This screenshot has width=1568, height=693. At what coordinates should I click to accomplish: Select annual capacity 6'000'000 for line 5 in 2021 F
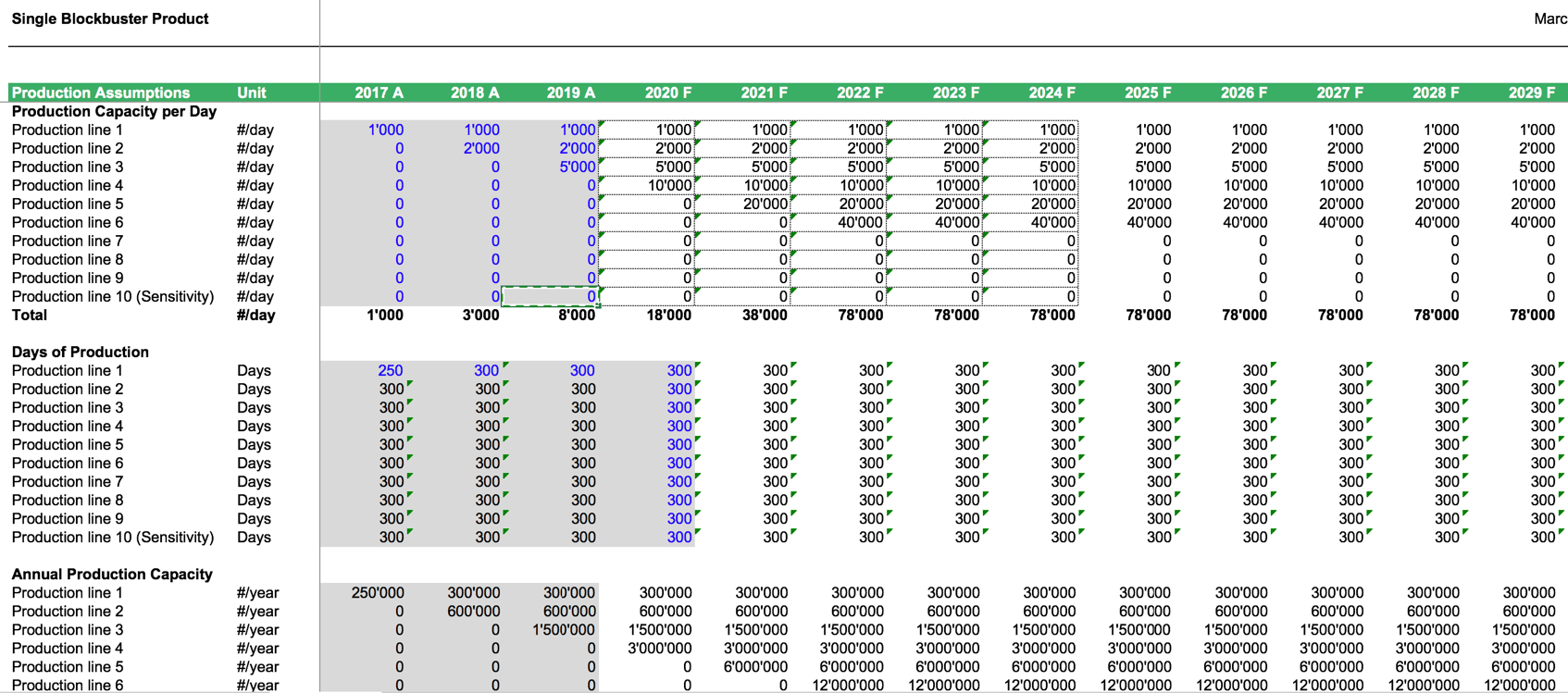(x=756, y=666)
